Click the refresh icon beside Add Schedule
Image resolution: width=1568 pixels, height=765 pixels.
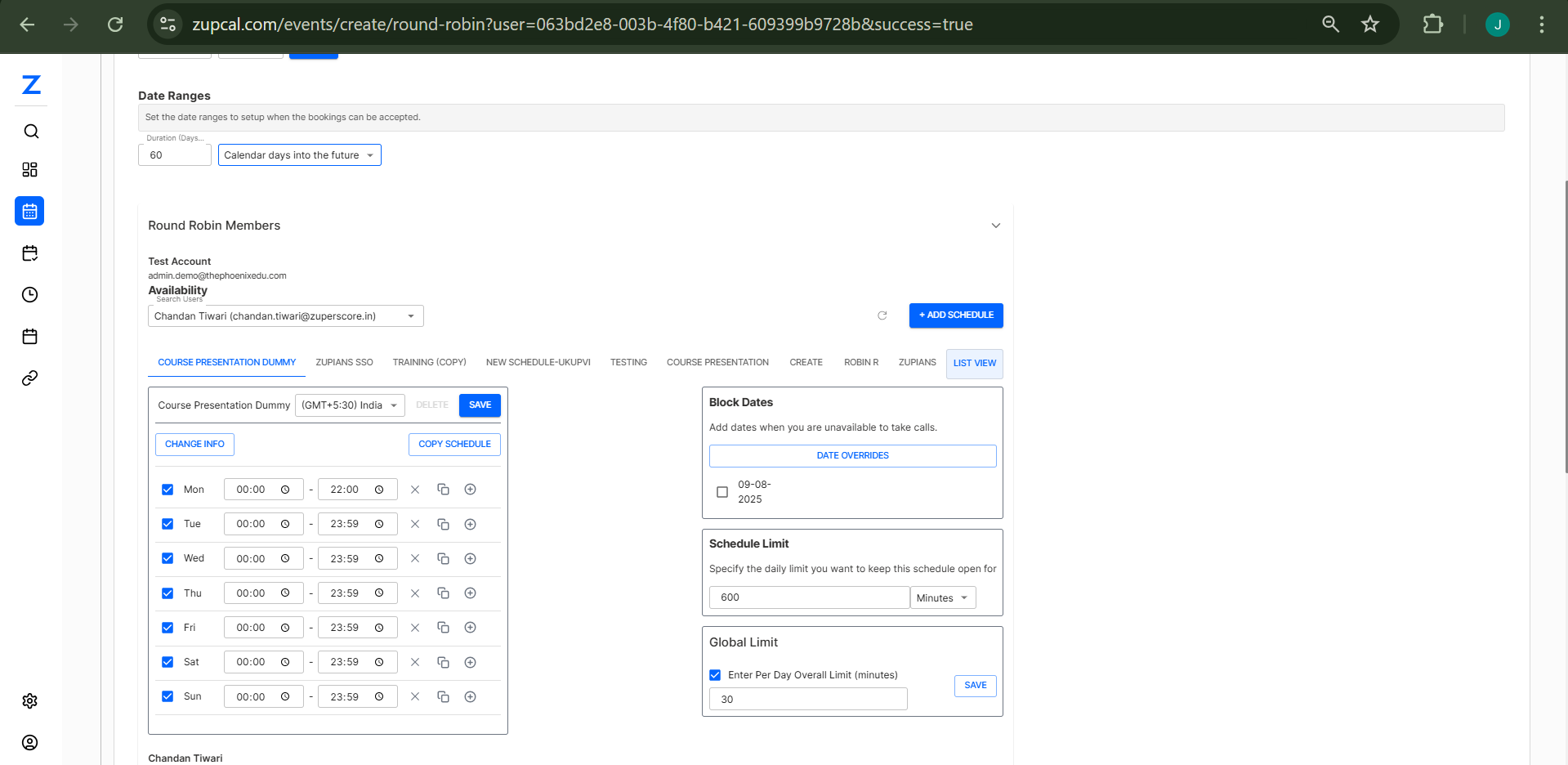882,315
